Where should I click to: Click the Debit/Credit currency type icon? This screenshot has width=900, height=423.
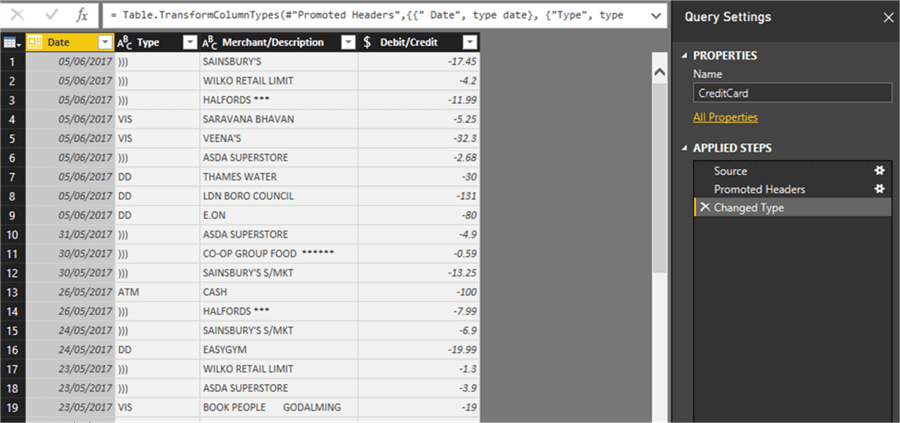click(x=367, y=42)
